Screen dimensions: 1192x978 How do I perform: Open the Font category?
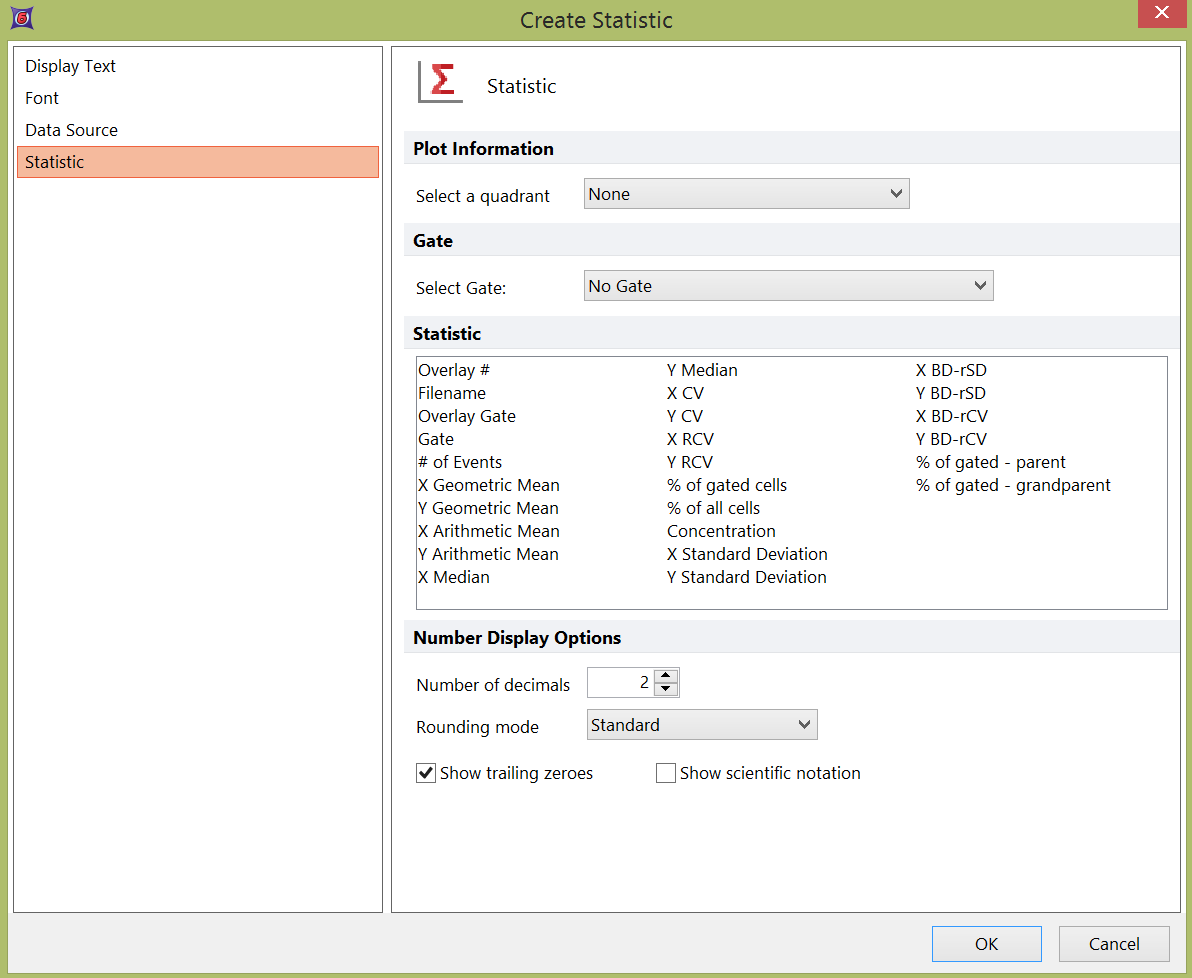[42, 98]
